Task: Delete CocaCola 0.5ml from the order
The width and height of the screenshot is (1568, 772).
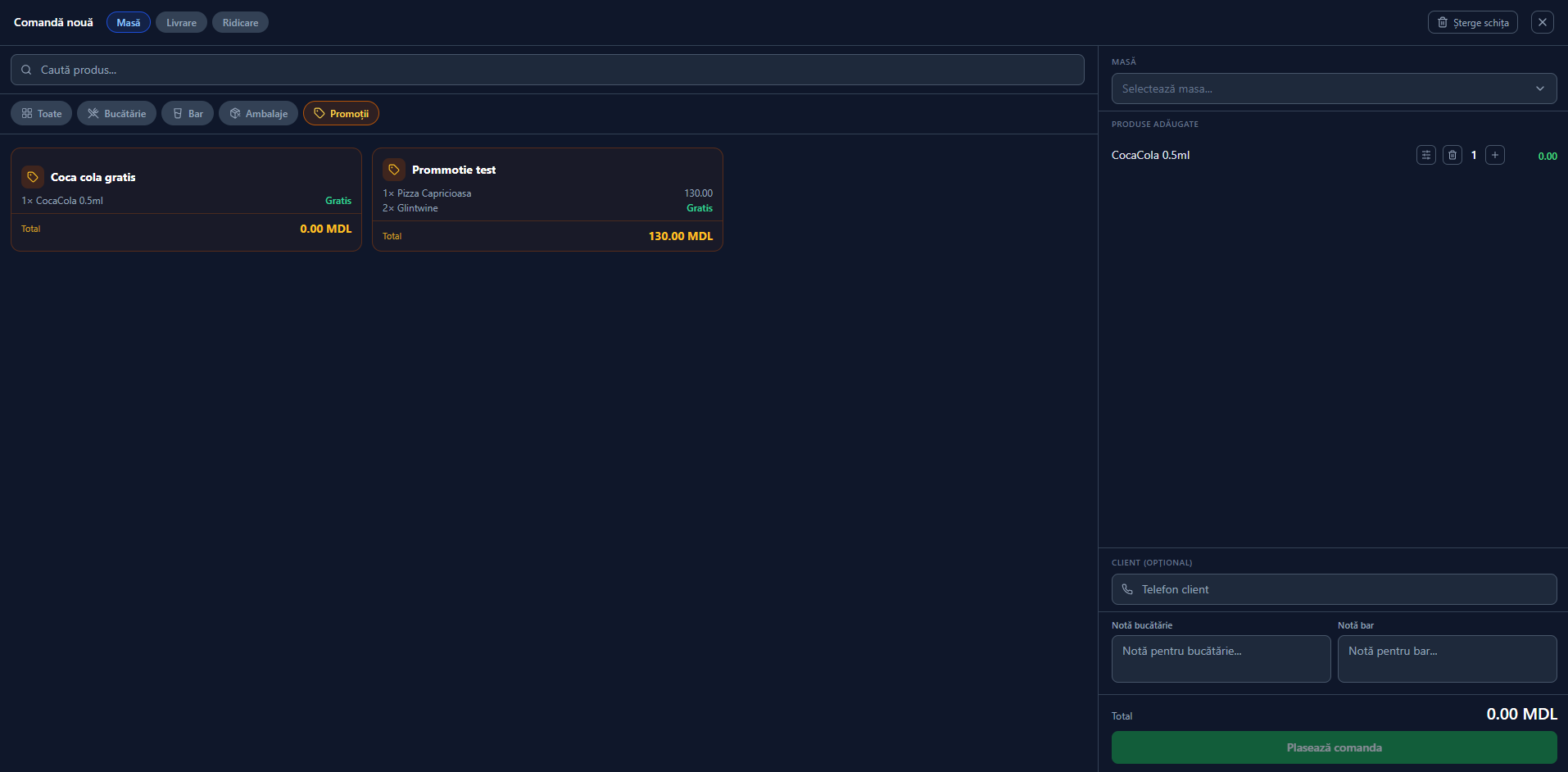Action: point(1452,155)
